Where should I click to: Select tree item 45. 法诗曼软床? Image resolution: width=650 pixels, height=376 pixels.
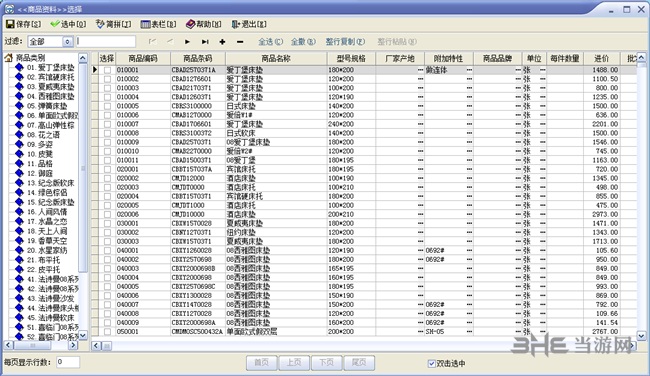[x=51, y=318]
